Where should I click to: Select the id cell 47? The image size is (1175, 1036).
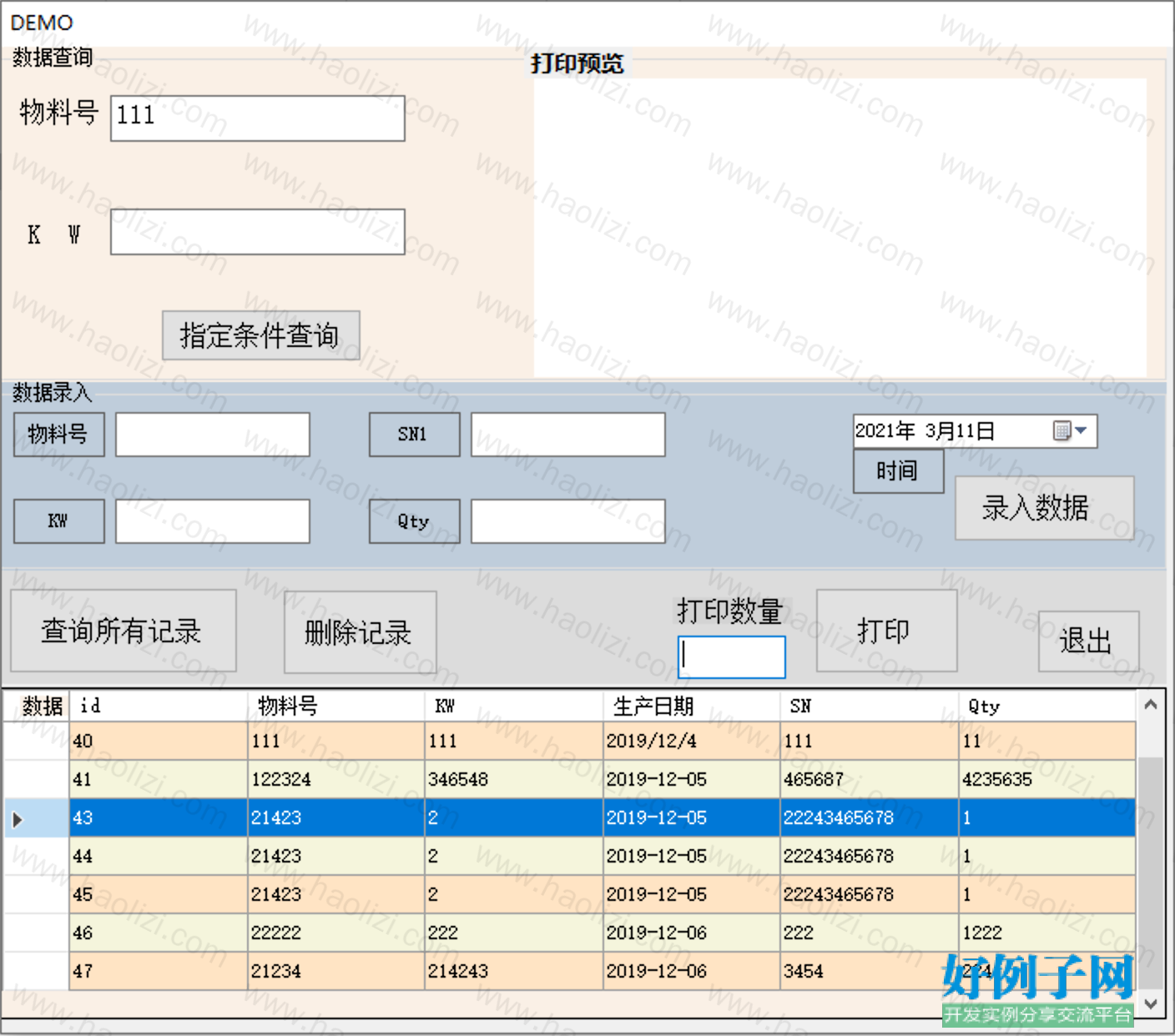pyautogui.click(x=159, y=971)
